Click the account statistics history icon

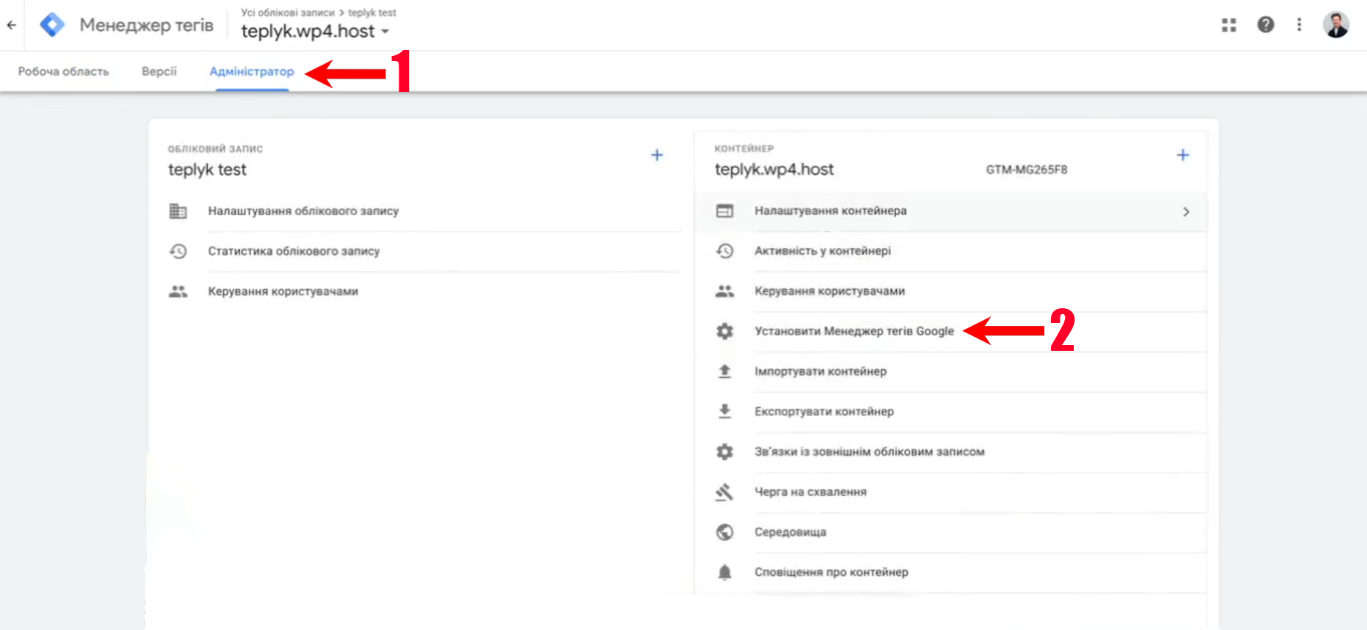(x=178, y=251)
